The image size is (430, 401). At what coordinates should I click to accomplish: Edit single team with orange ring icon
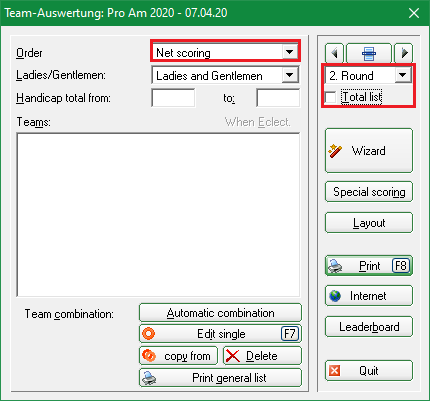coord(220,334)
